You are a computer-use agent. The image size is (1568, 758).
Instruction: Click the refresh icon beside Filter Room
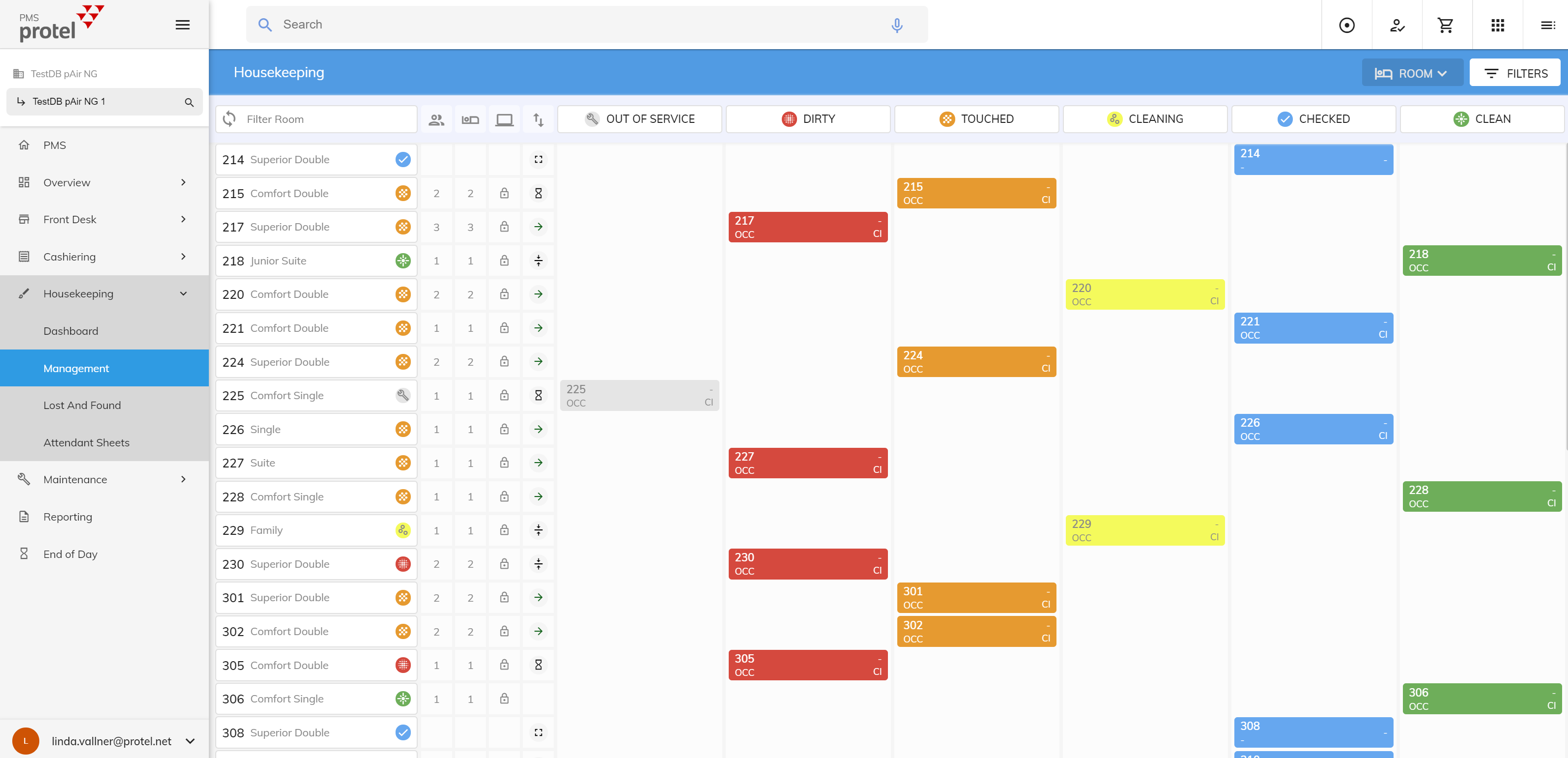[x=229, y=119]
